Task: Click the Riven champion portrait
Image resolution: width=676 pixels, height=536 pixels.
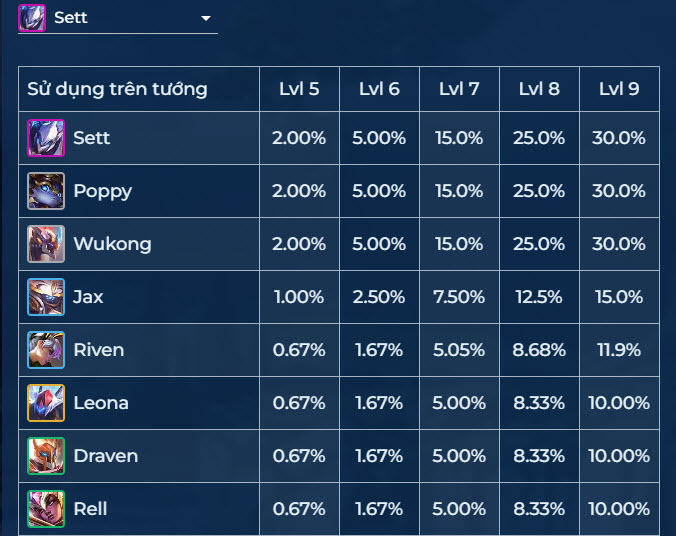Action: tap(46, 350)
